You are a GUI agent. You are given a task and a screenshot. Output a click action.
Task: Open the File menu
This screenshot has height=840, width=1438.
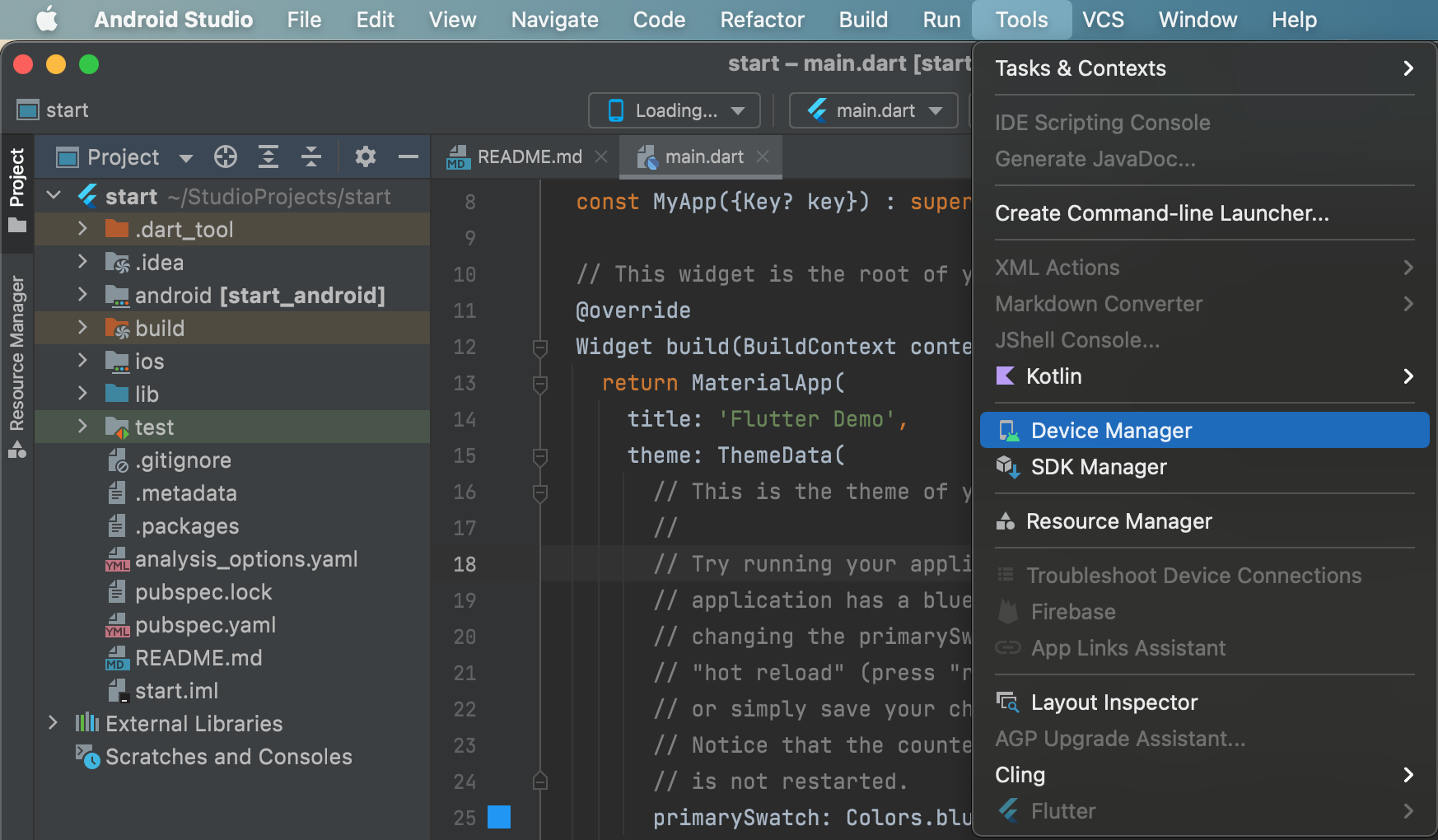(304, 20)
